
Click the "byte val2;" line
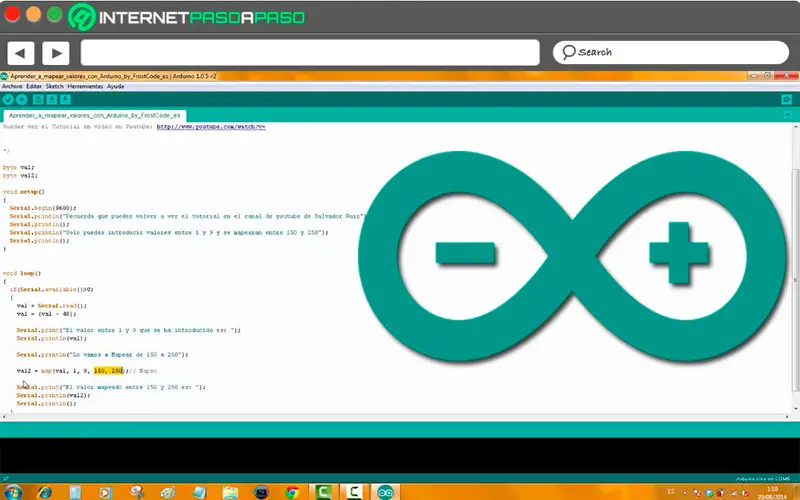tap(20, 176)
